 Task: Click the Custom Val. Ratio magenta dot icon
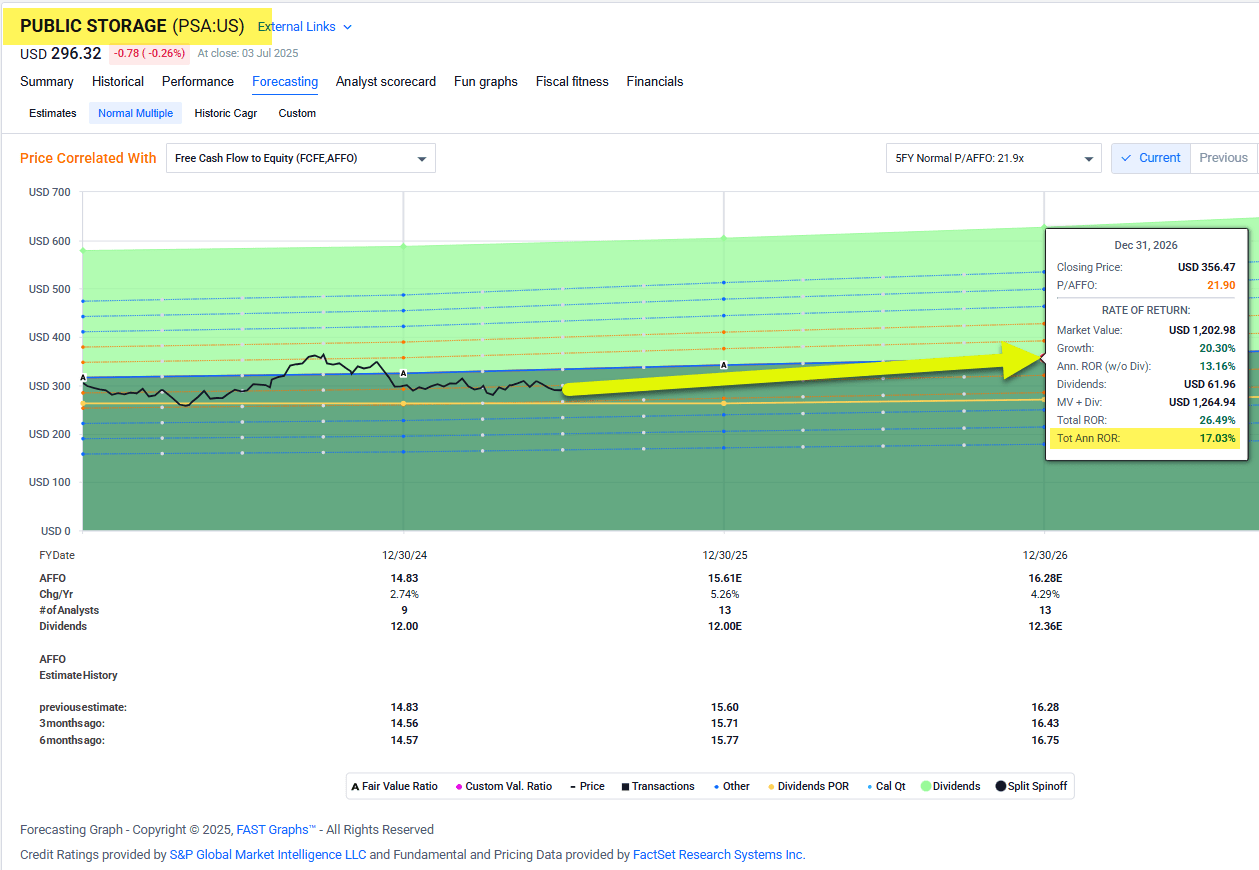coord(458,787)
